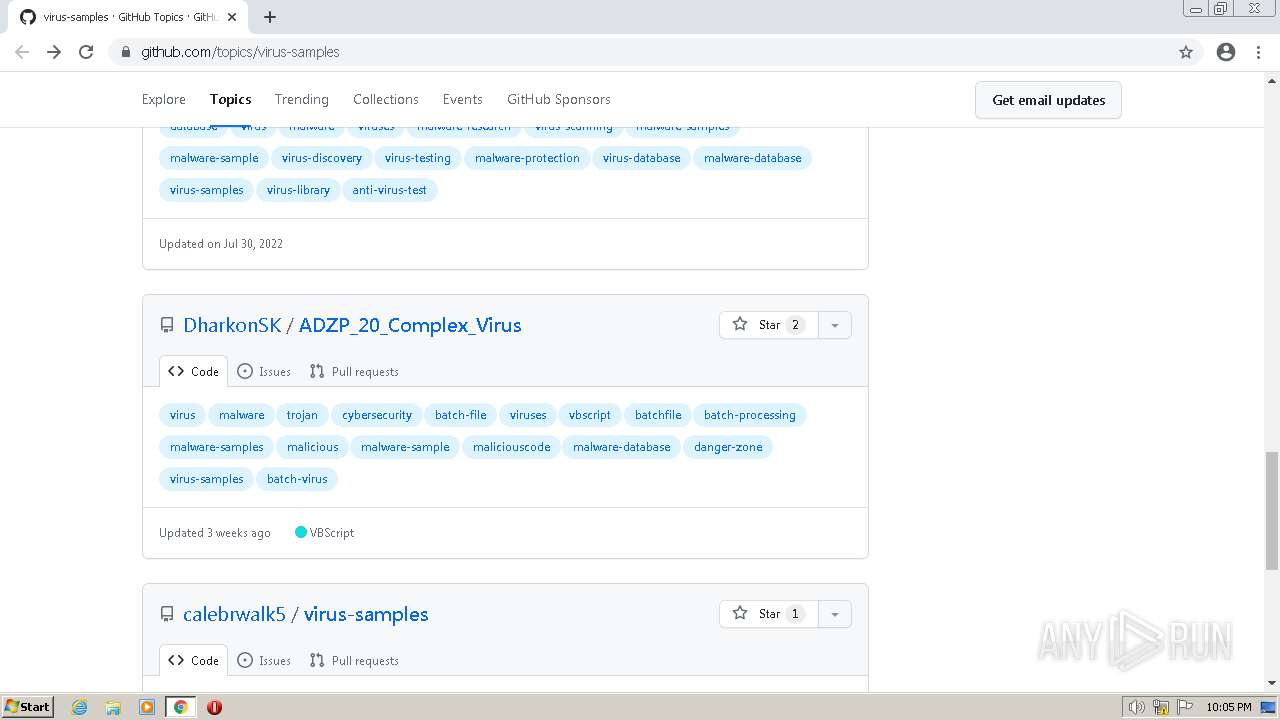Close the virus-samples GitHub tab
This screenshot has height=720, width=1280.
(232, 17)
